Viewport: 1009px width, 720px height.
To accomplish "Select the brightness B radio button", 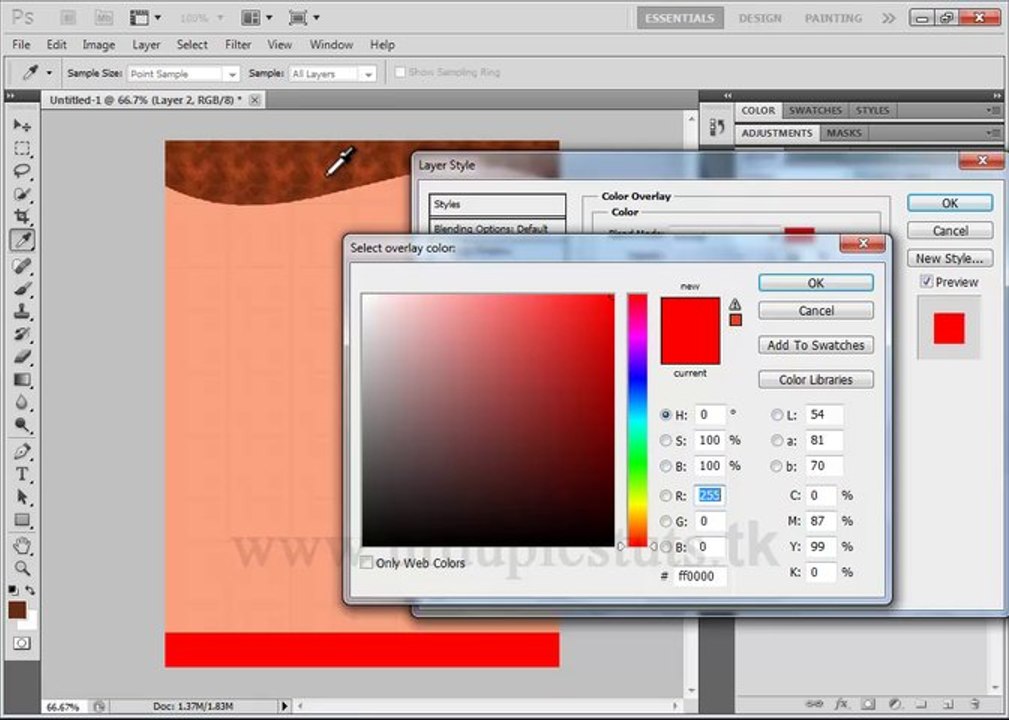I will 665,466.
